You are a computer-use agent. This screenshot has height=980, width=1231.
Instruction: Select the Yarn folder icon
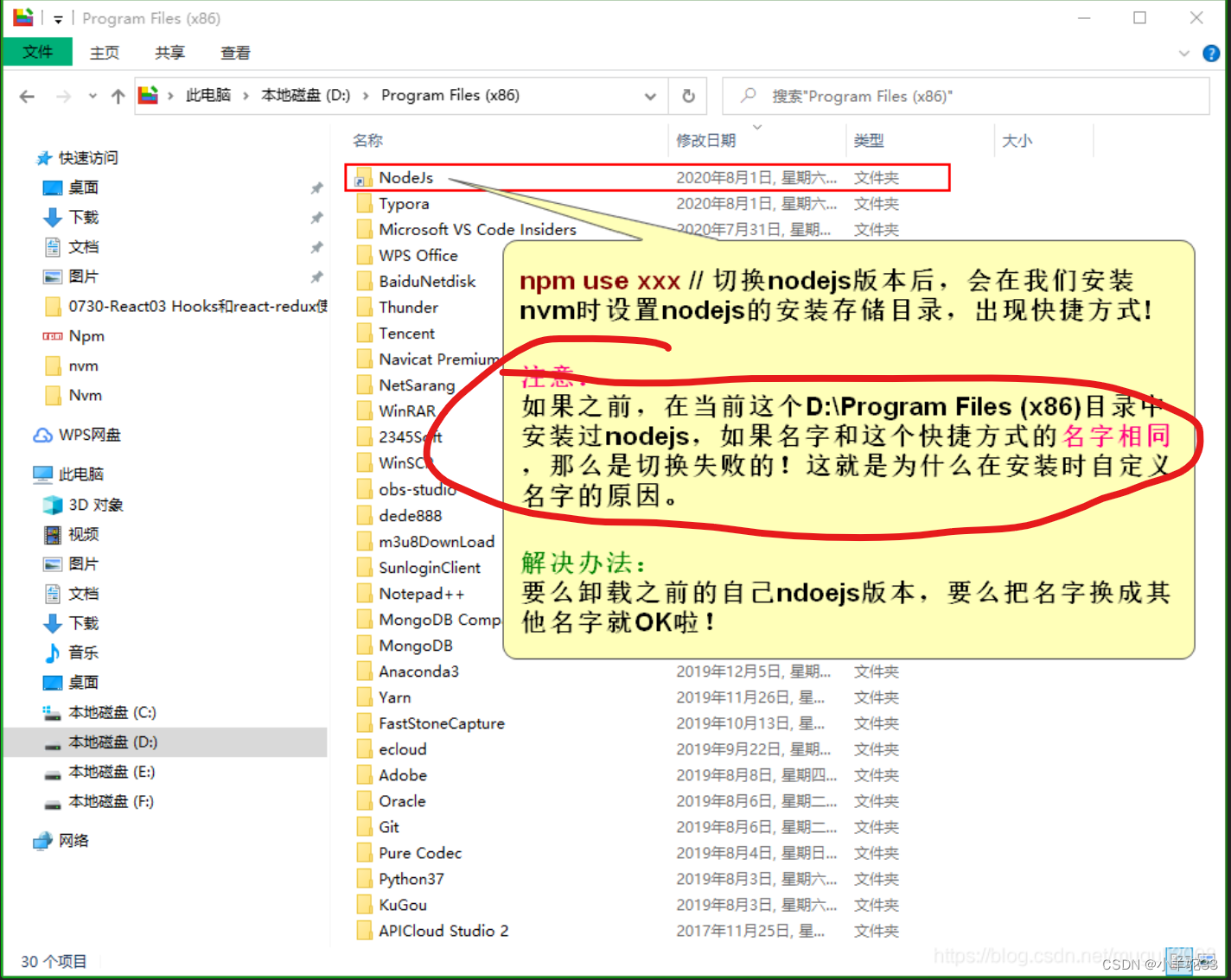(x=364, y=697)
